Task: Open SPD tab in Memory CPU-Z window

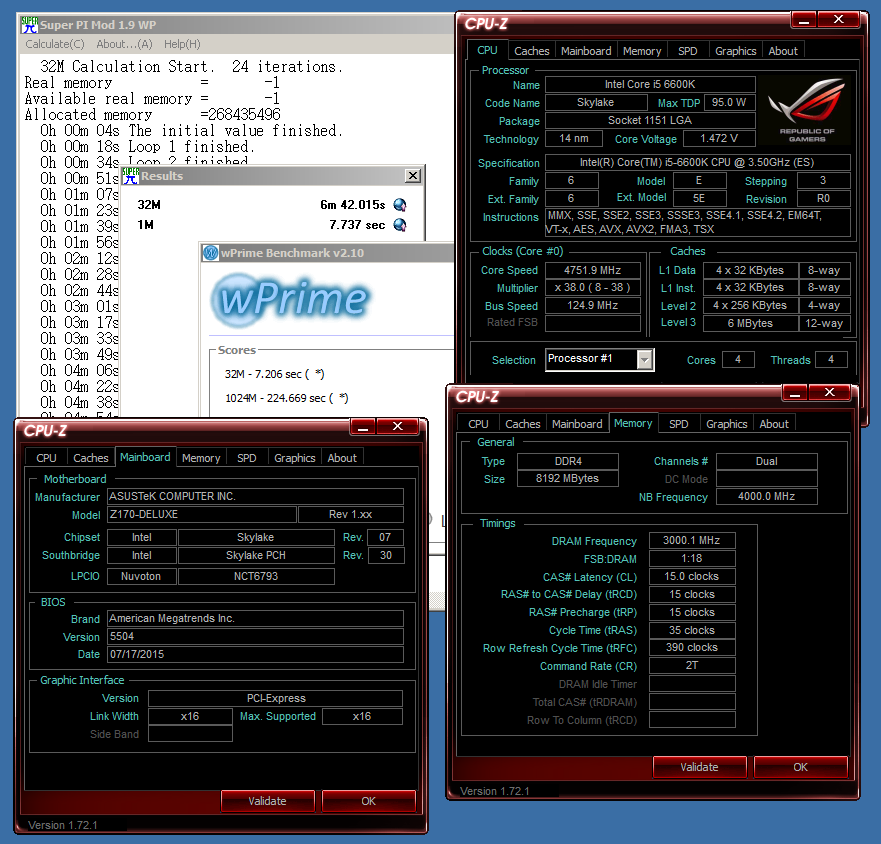Action: (x=679, y=424)
